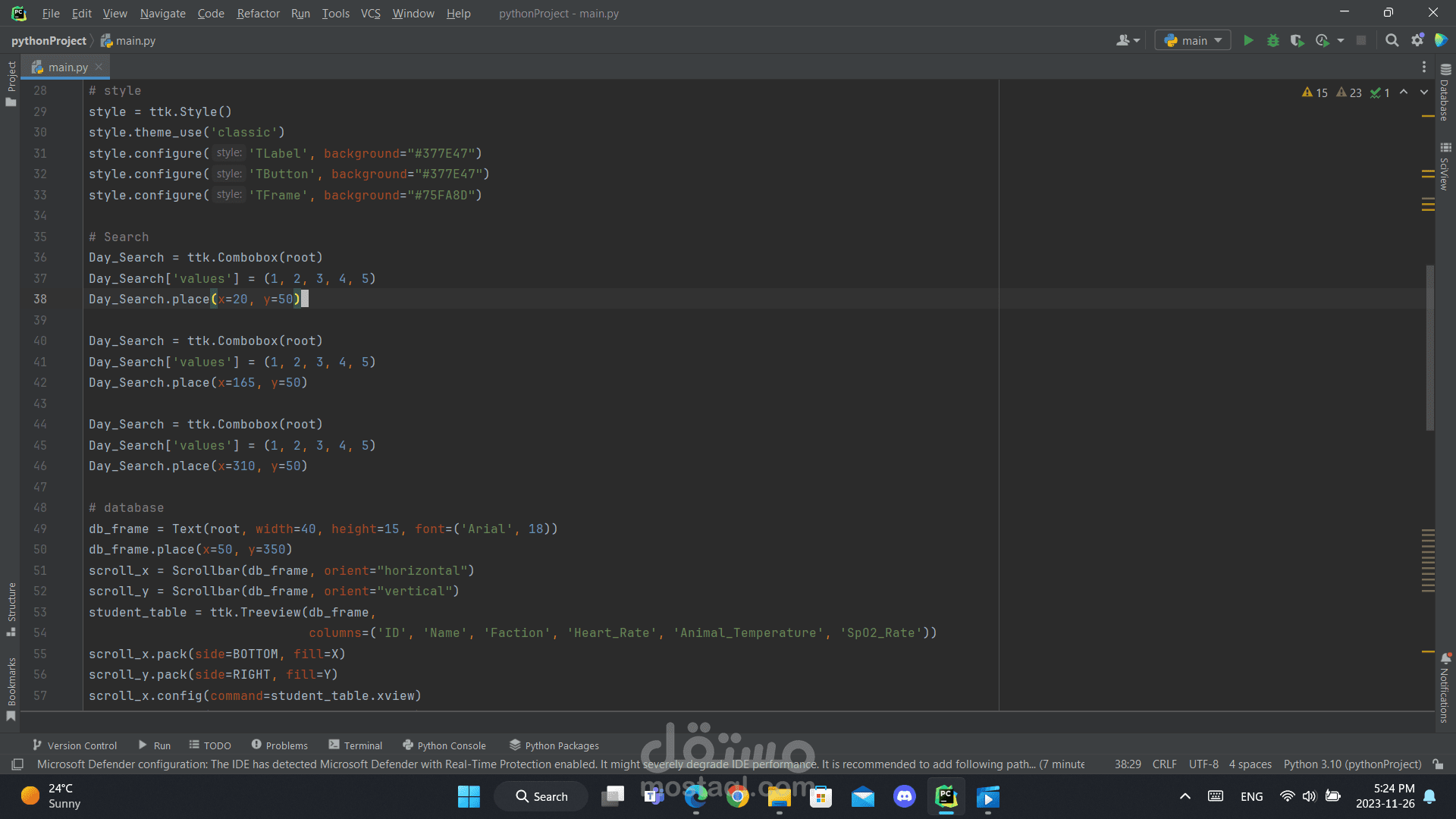Open Discord from the Windows taskbar

(904, 797)
